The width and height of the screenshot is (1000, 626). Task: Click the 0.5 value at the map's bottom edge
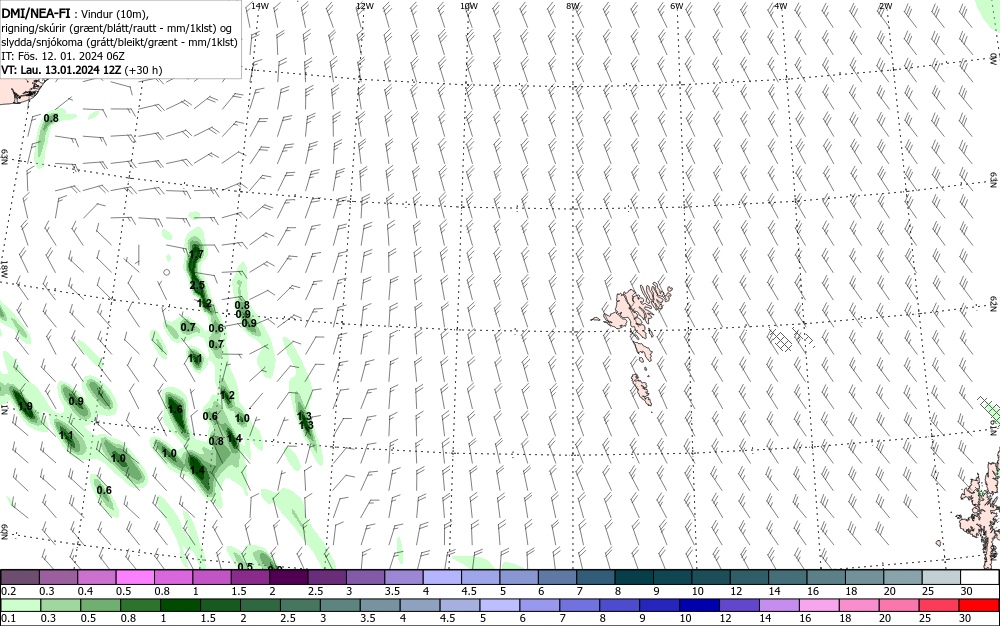245,567
